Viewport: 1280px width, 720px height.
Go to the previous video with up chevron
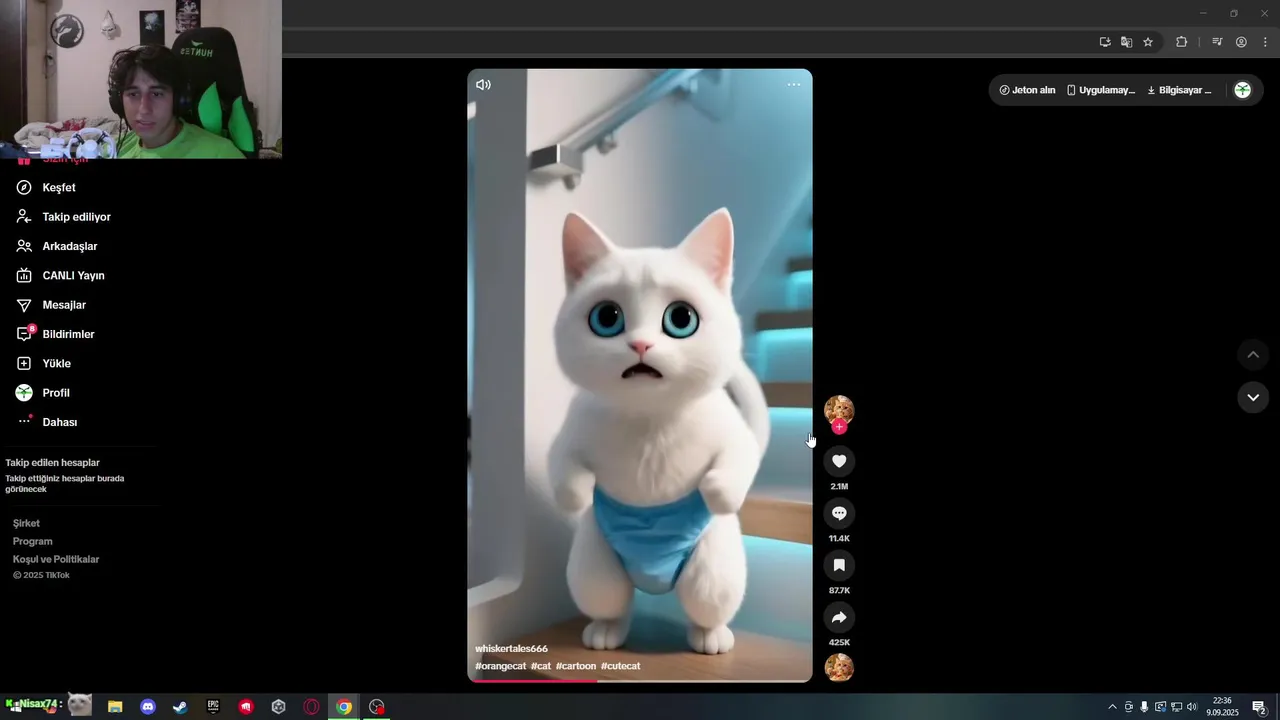click(1253, 355)
